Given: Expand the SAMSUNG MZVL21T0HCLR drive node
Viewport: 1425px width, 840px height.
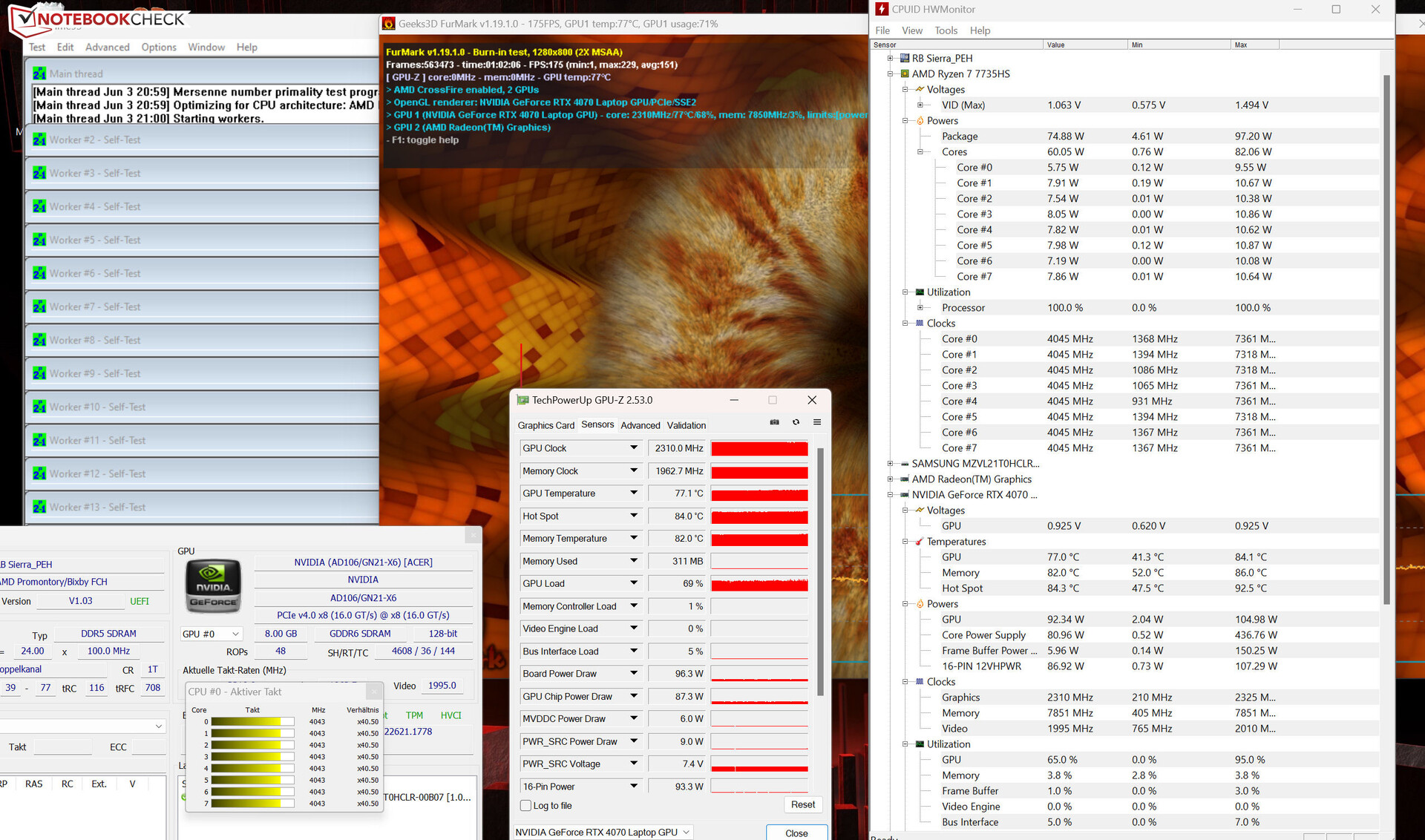Looking at the screenshot, I should [890, 464].
